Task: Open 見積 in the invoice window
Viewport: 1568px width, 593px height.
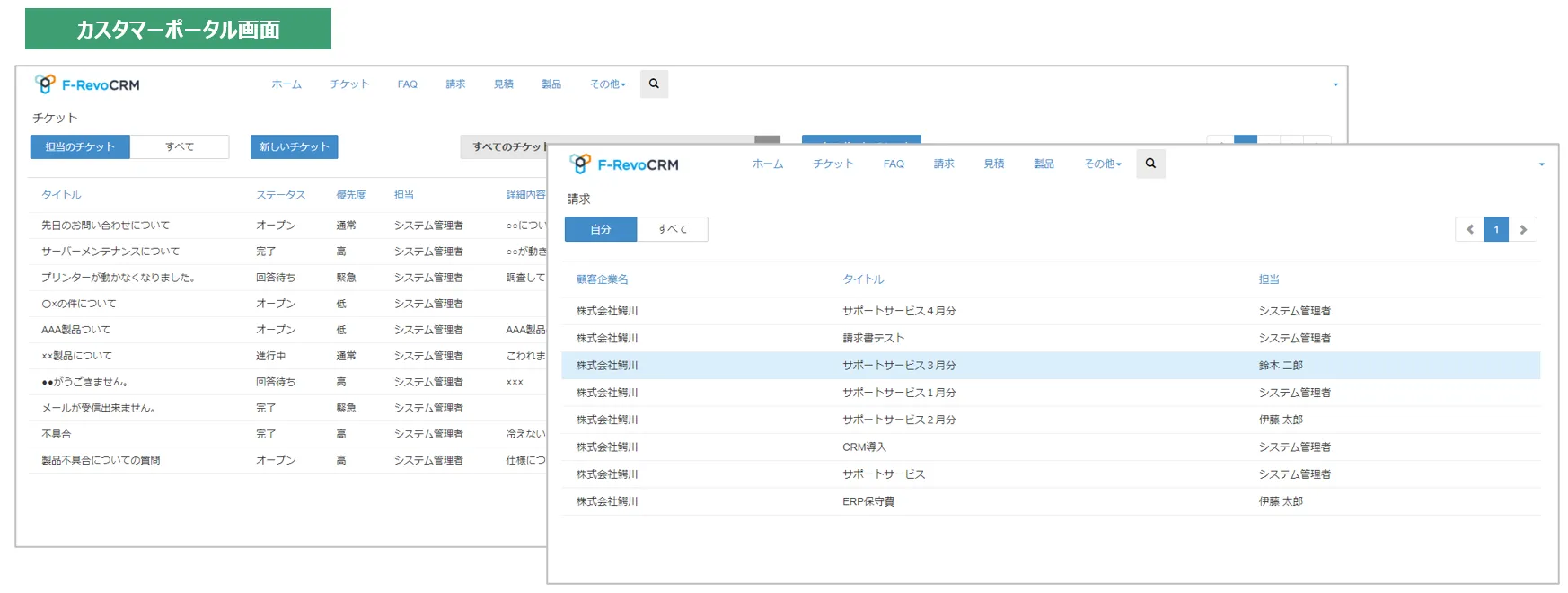Action: click(x=994, y=164)
